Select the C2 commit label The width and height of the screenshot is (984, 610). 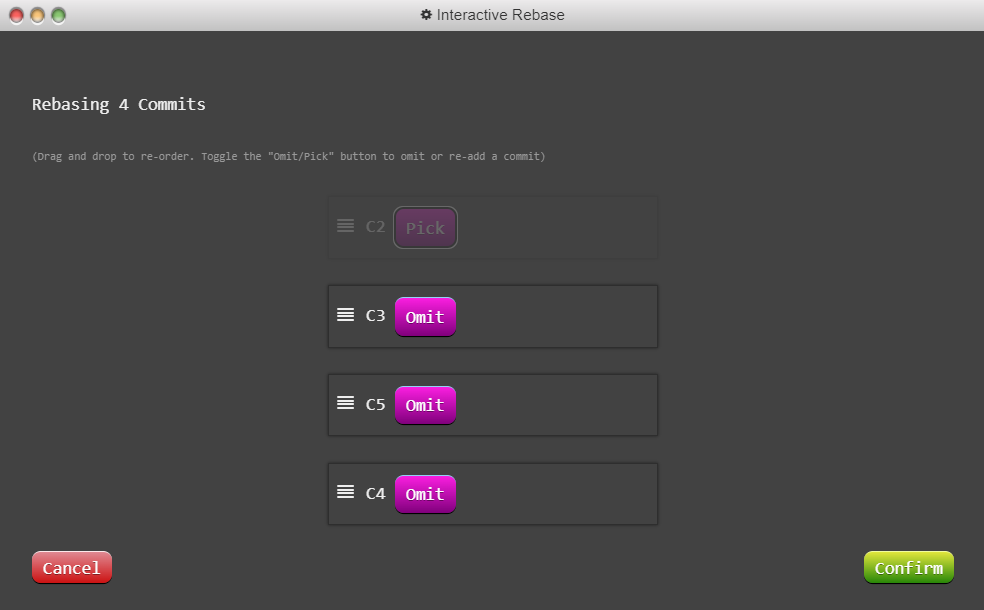click(375, 227)
